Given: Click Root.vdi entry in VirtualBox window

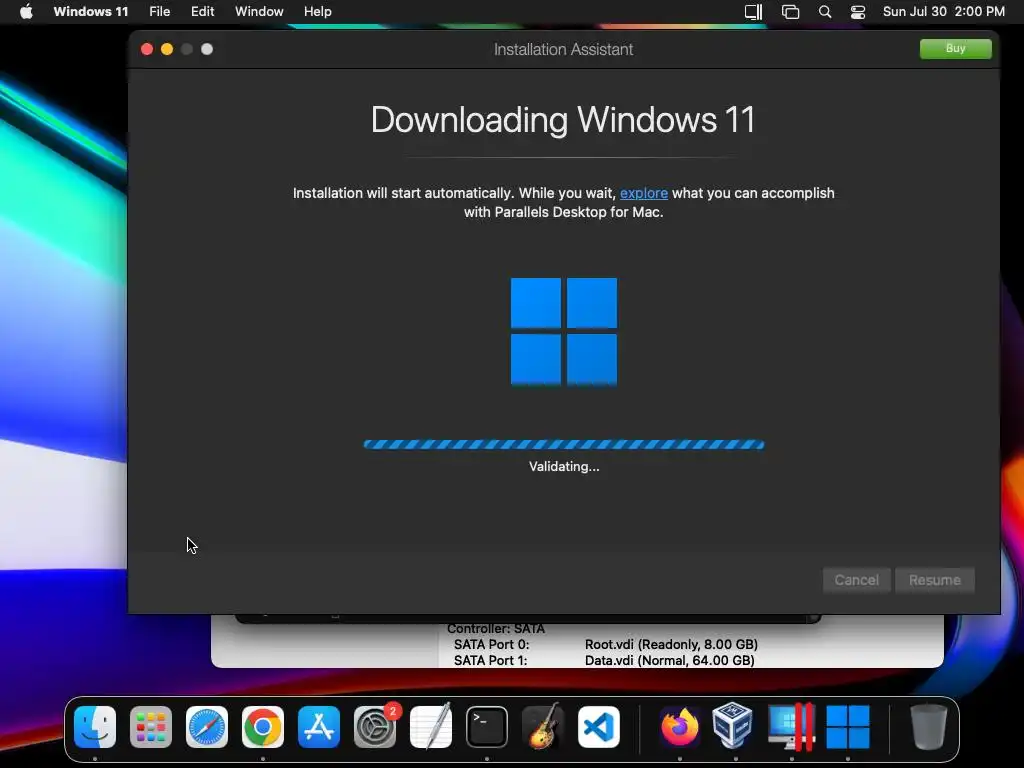Looking at the screenshot, I should [671, 645].
